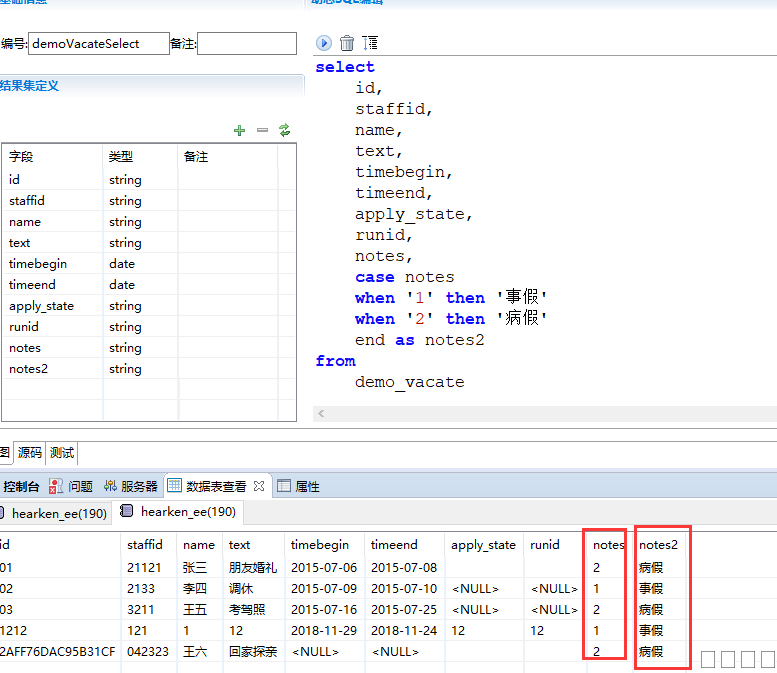This screenshot has height=673, width=777.
Task: Click the active hearken_ee(190) database icon
Action: coord(126,510)
